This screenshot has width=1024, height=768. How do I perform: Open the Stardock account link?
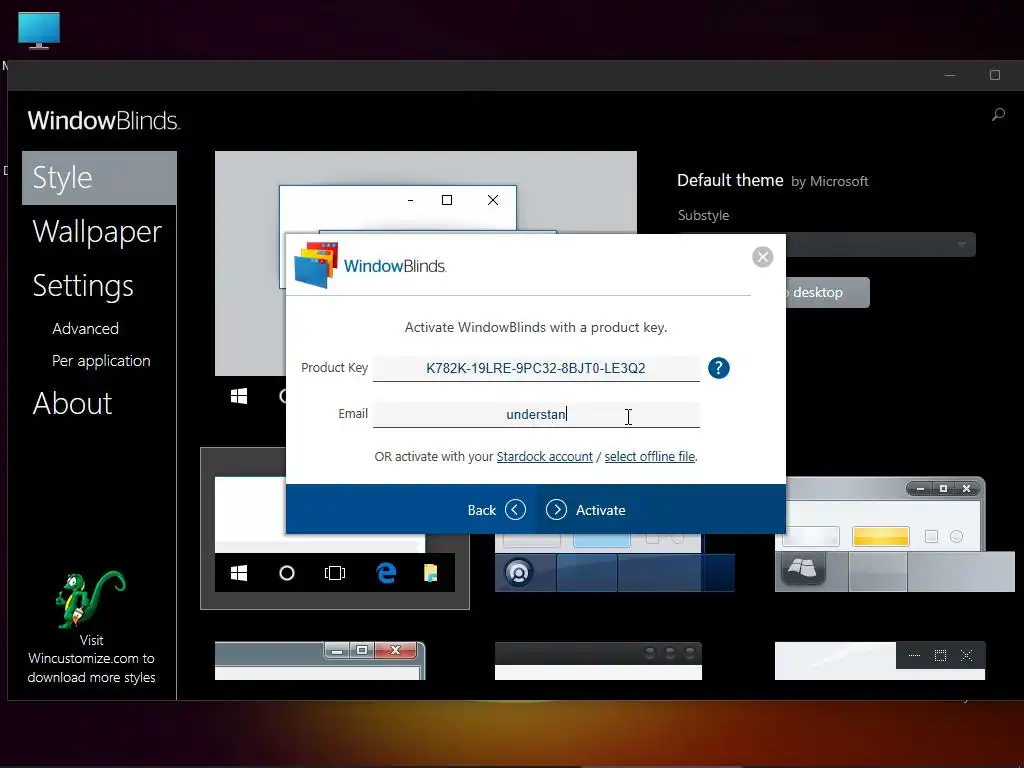[545, 456]
